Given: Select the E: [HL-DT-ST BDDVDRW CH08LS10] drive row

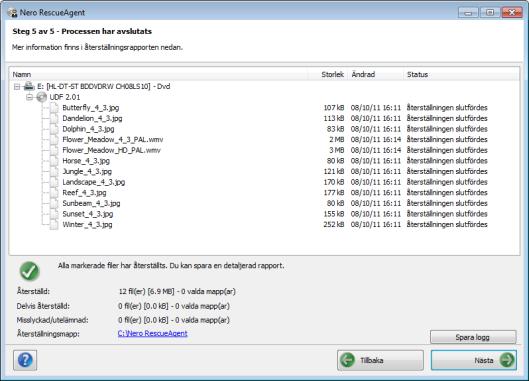Looking at the screenshot, I should tap(104, 87).
